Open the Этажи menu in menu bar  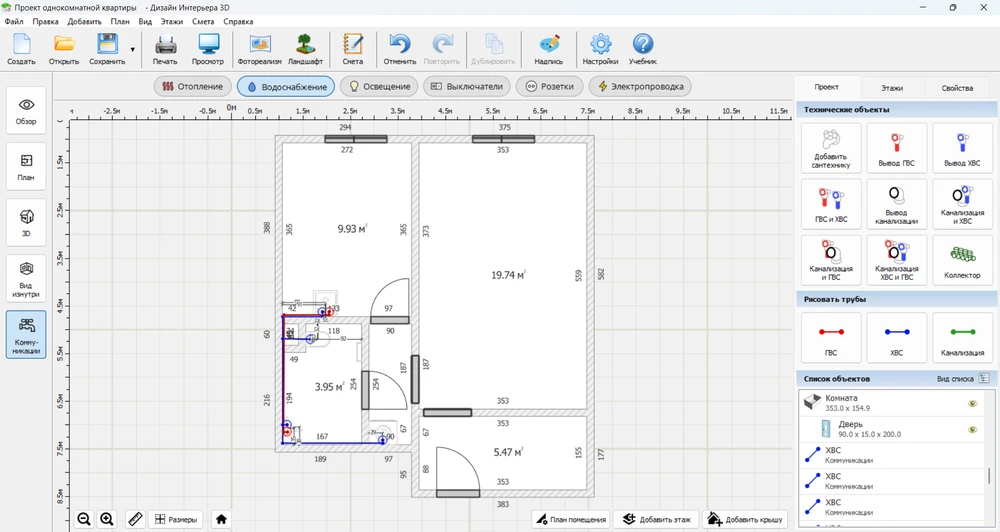(172, 21)
